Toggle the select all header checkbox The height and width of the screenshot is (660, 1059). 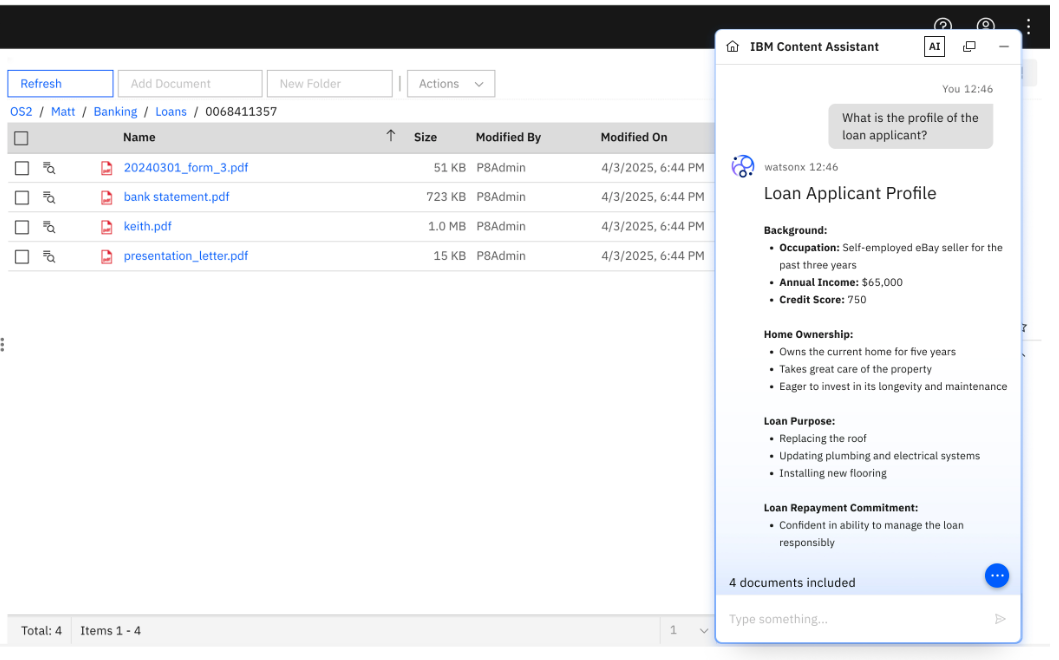tap(22, 138)
